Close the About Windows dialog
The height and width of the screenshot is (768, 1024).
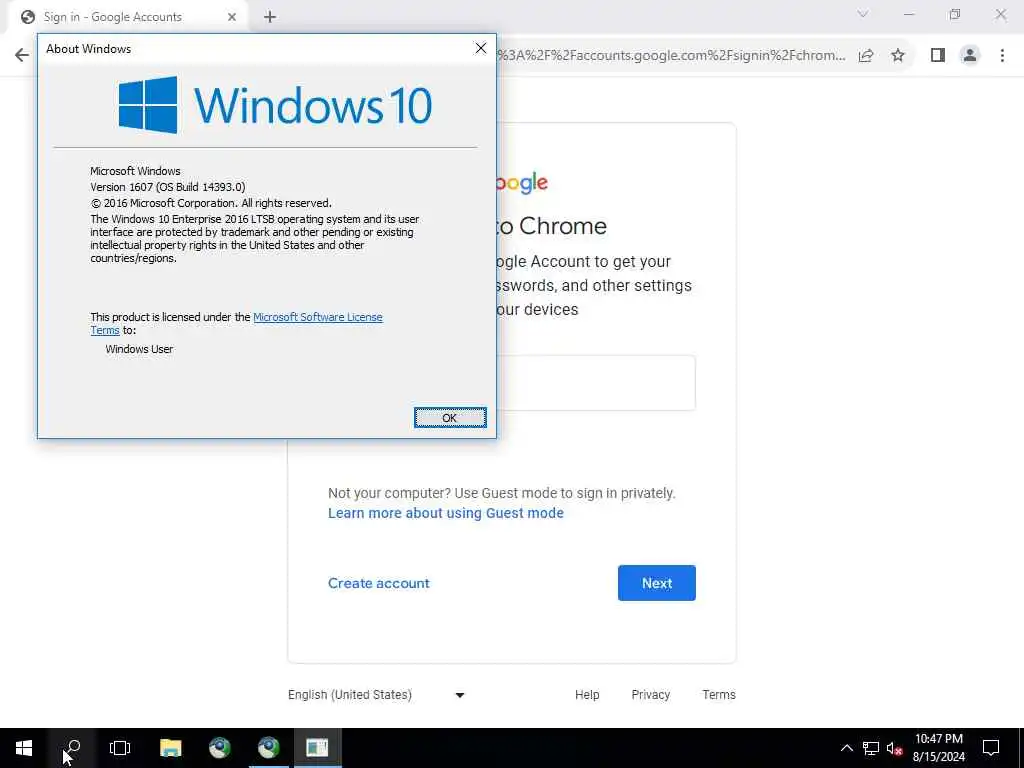click(x=481, y=48)
